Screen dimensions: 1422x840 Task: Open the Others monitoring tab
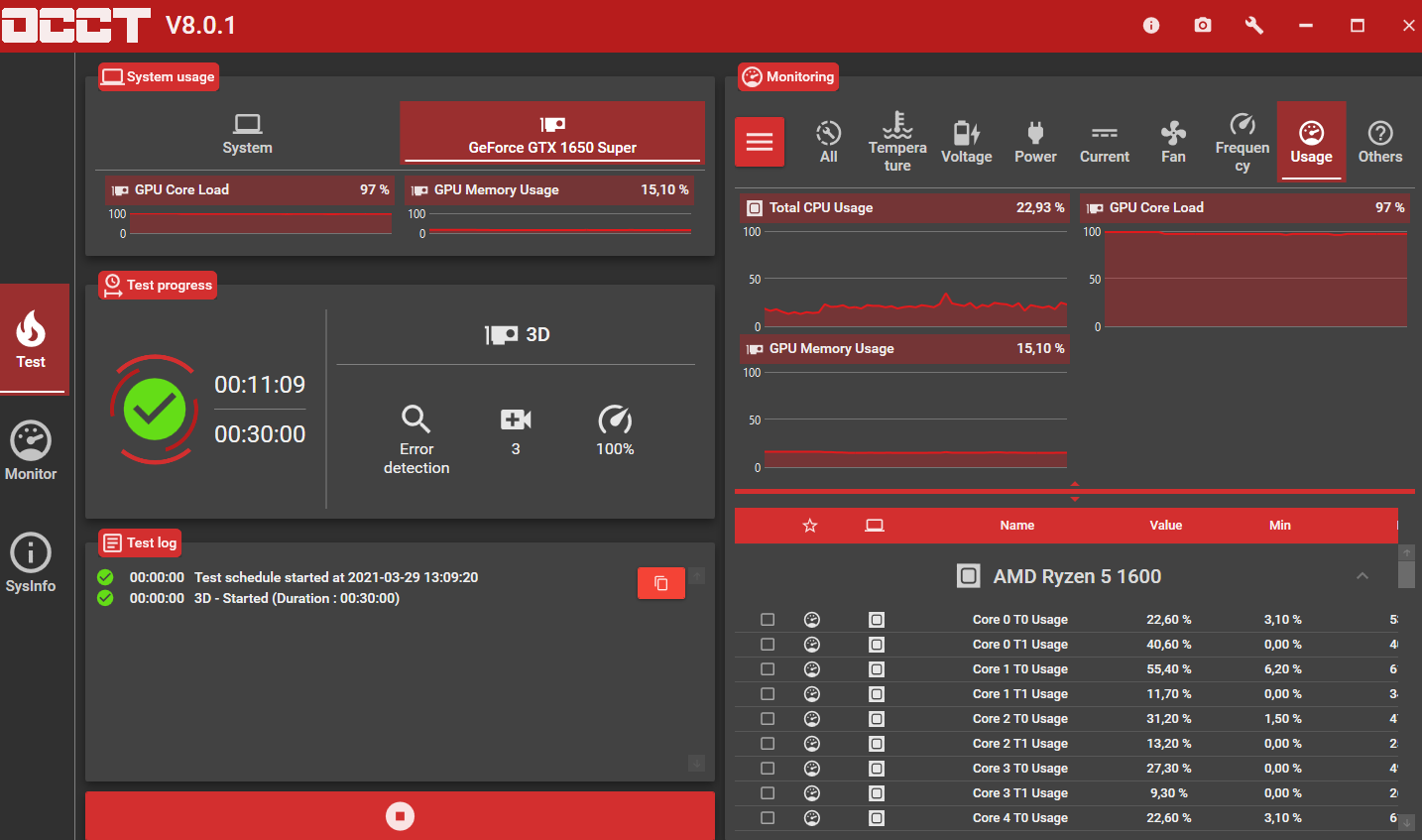(1380, 142)
